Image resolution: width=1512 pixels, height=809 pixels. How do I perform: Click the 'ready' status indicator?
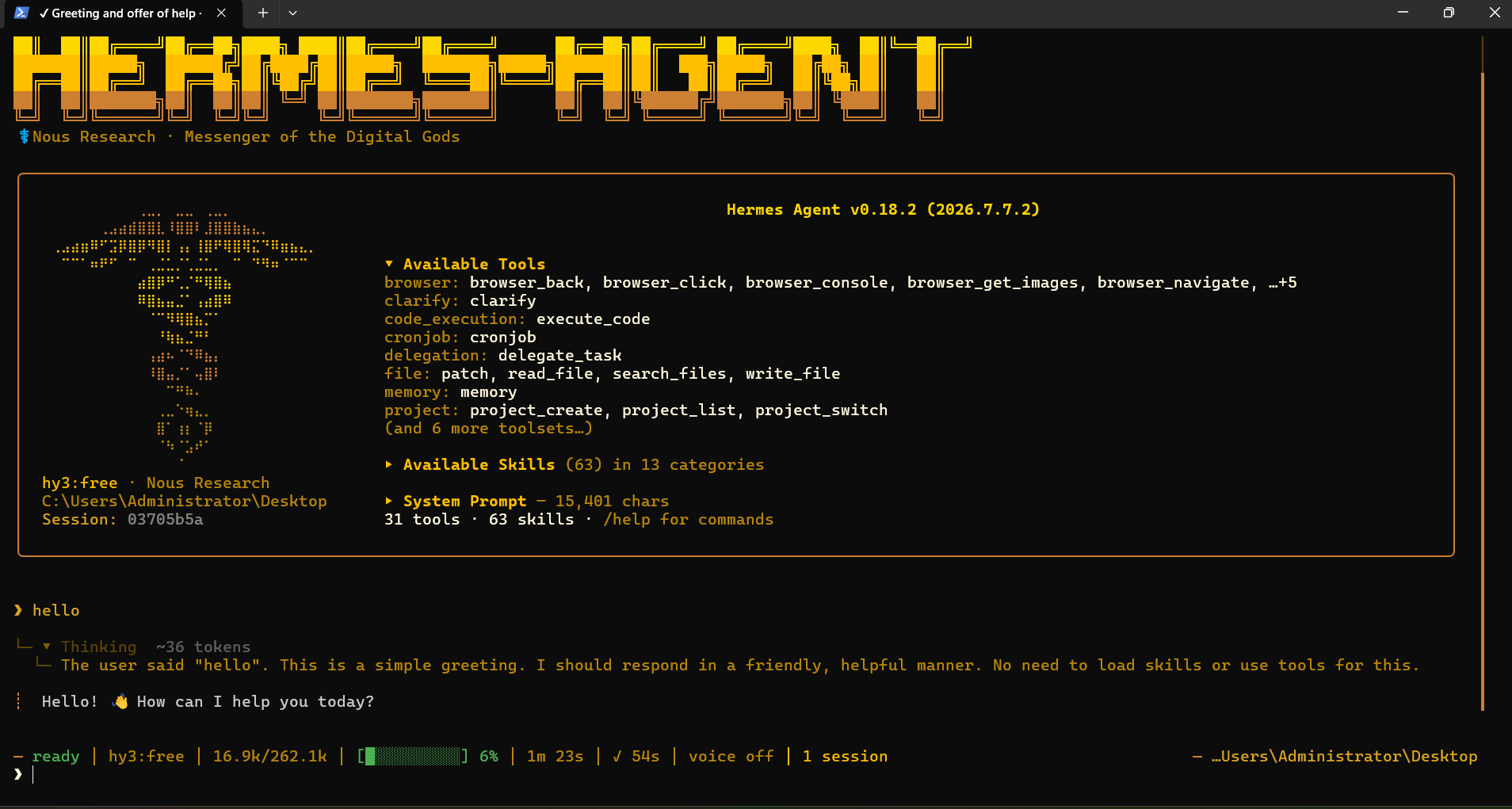tap(56, 757)
